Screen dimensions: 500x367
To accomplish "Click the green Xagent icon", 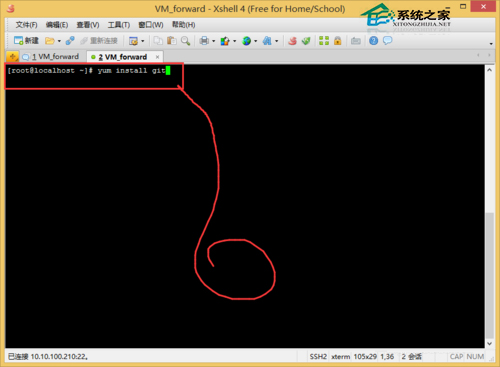I will (306, 41).
